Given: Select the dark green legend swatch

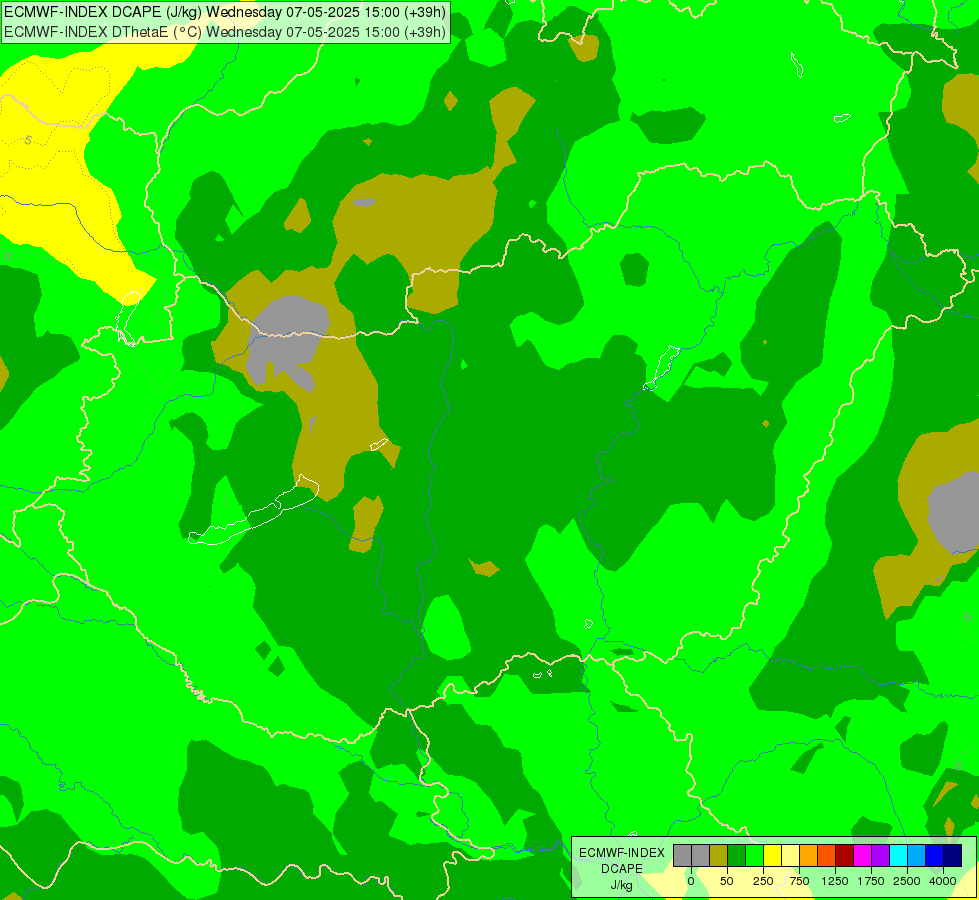Looking at the screenshot, I should (x=737, y=856).
